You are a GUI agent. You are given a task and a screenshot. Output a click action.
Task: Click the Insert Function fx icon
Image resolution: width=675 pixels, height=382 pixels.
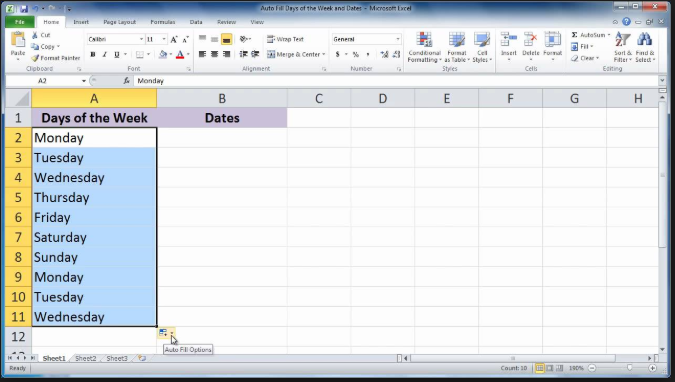tap(127, 81)
